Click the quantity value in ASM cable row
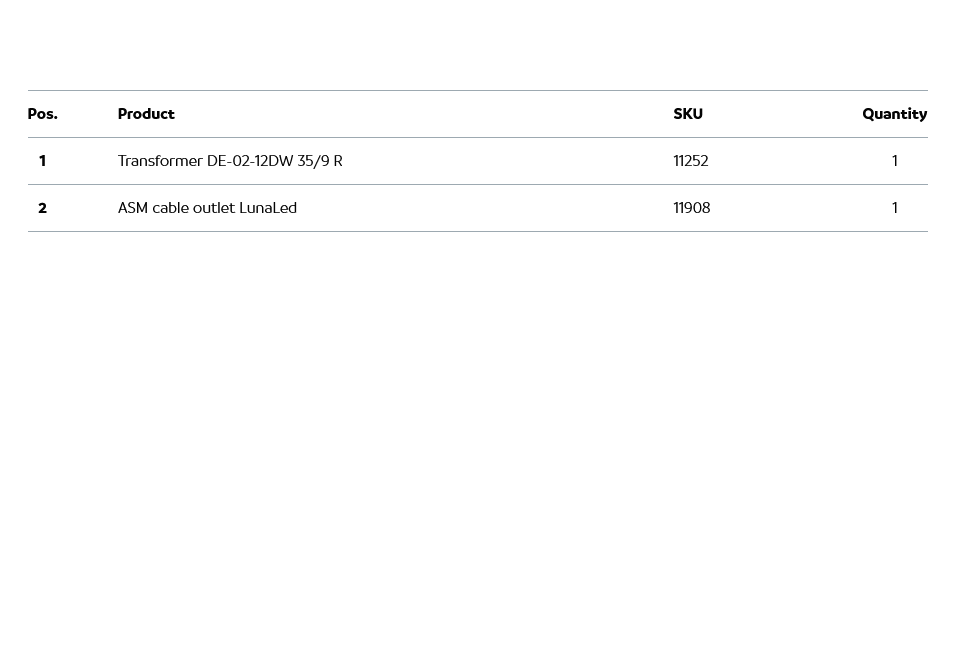The width and height of the screenshot is (957, 658). [895, 208]
